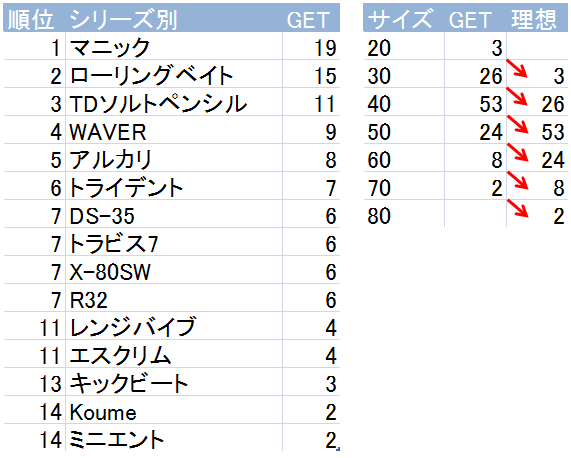Select the ミニエント cell
The image size is (571, 458).
coord(174,438)
